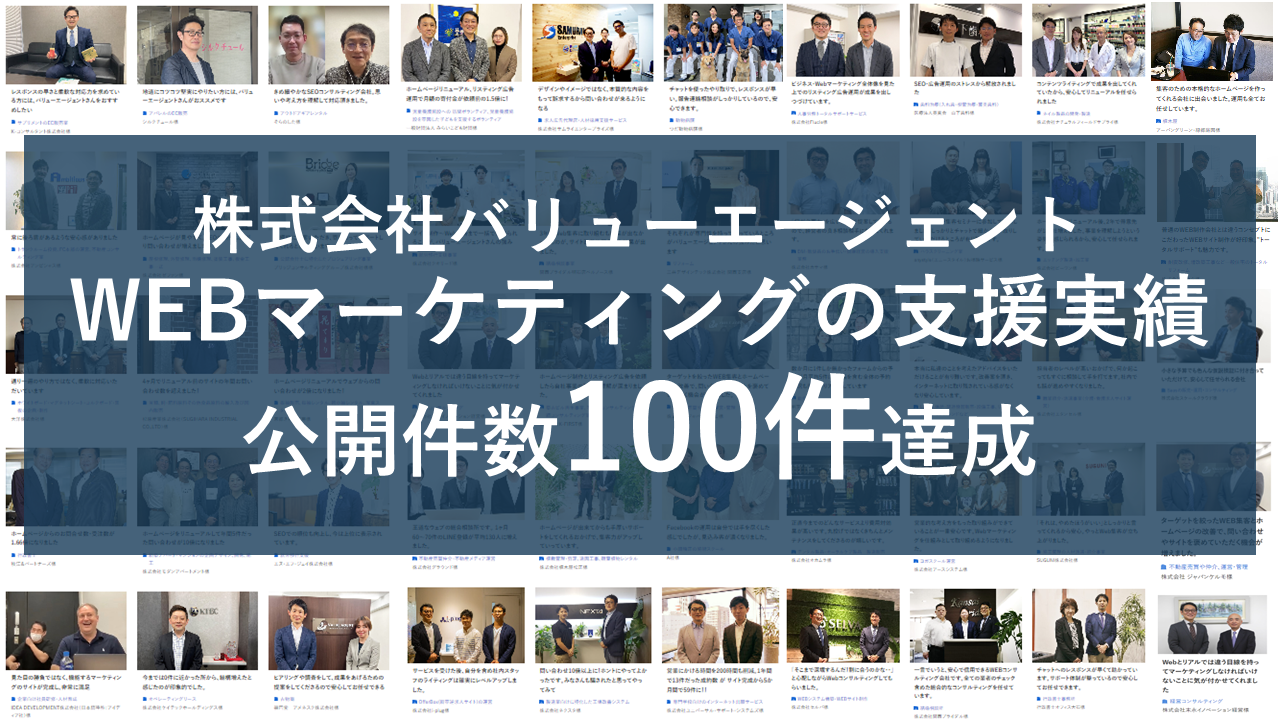Viewport: 1280px width, 720px height.
Task: Click the folder icon beside アパレルのEC販売
Action: tap(144, 113)
